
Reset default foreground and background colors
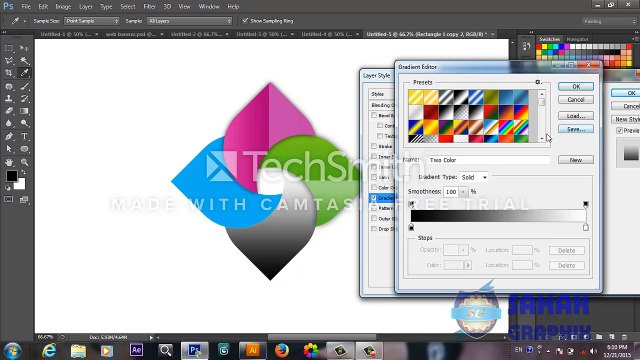pyautogui.click(x=8, y=188)
